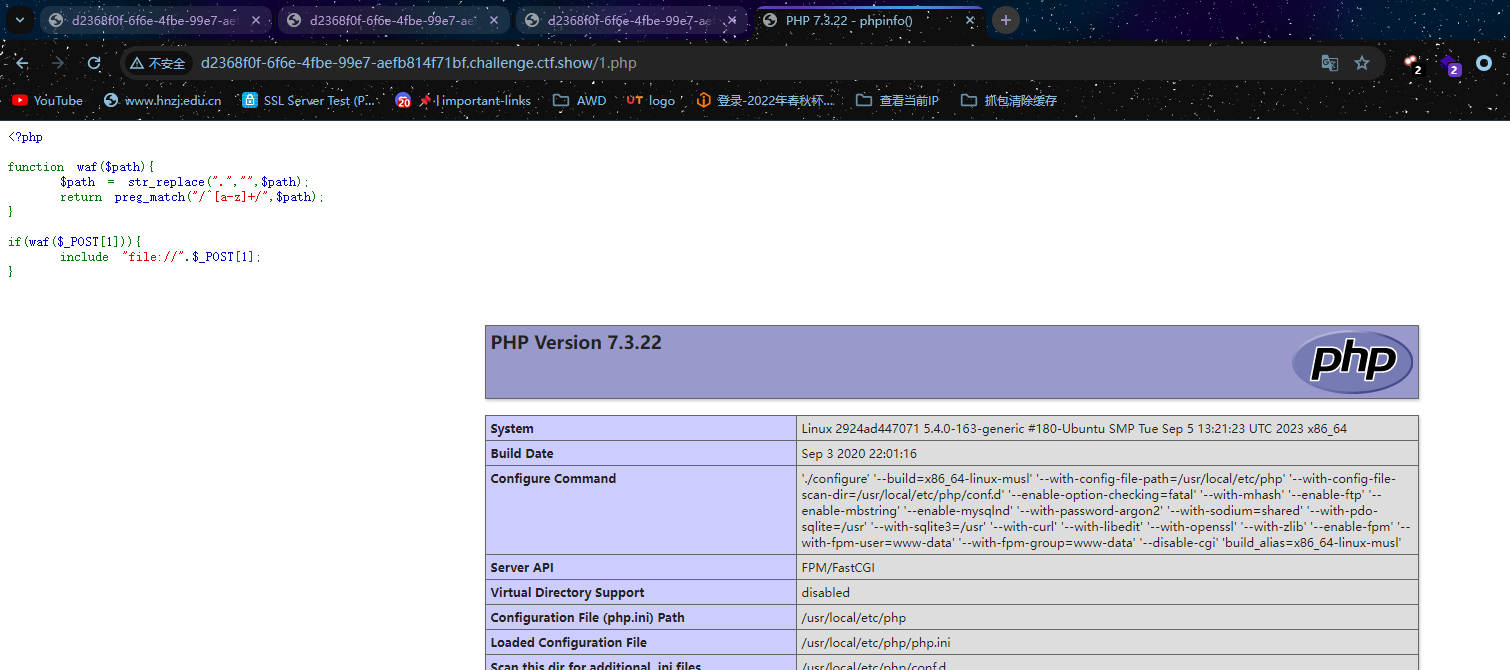Open the new tab plus button
Screen dimensions: 1510x670
(x=1005, y=20)
